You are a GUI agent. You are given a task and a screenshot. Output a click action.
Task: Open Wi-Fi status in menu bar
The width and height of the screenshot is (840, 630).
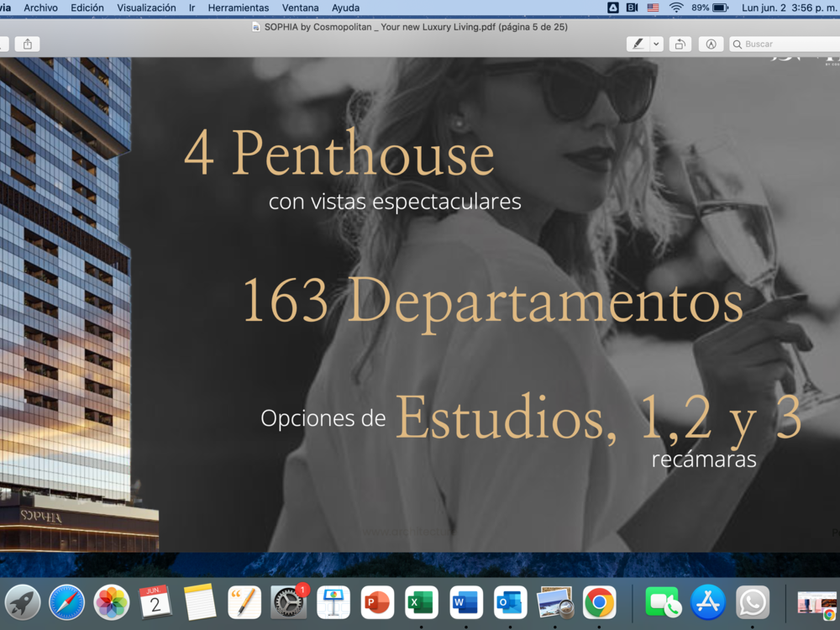tap(676, 8)
